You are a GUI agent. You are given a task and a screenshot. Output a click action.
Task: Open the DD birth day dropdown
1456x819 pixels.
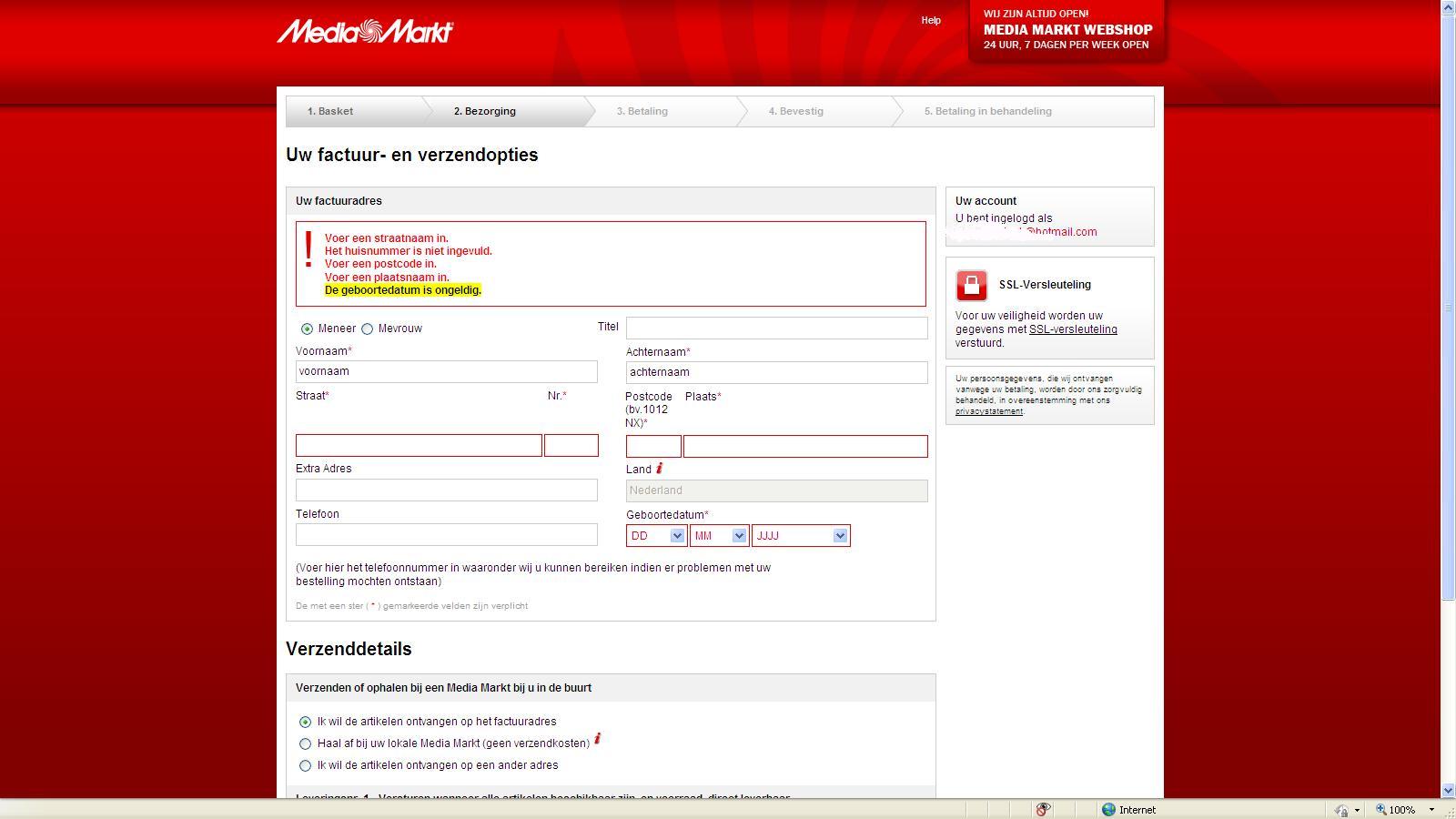656,536
